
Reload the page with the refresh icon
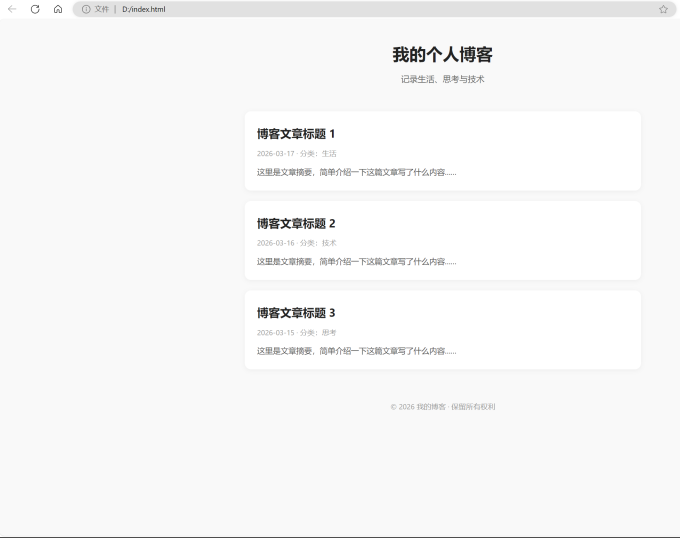click(x=35, y=9)
